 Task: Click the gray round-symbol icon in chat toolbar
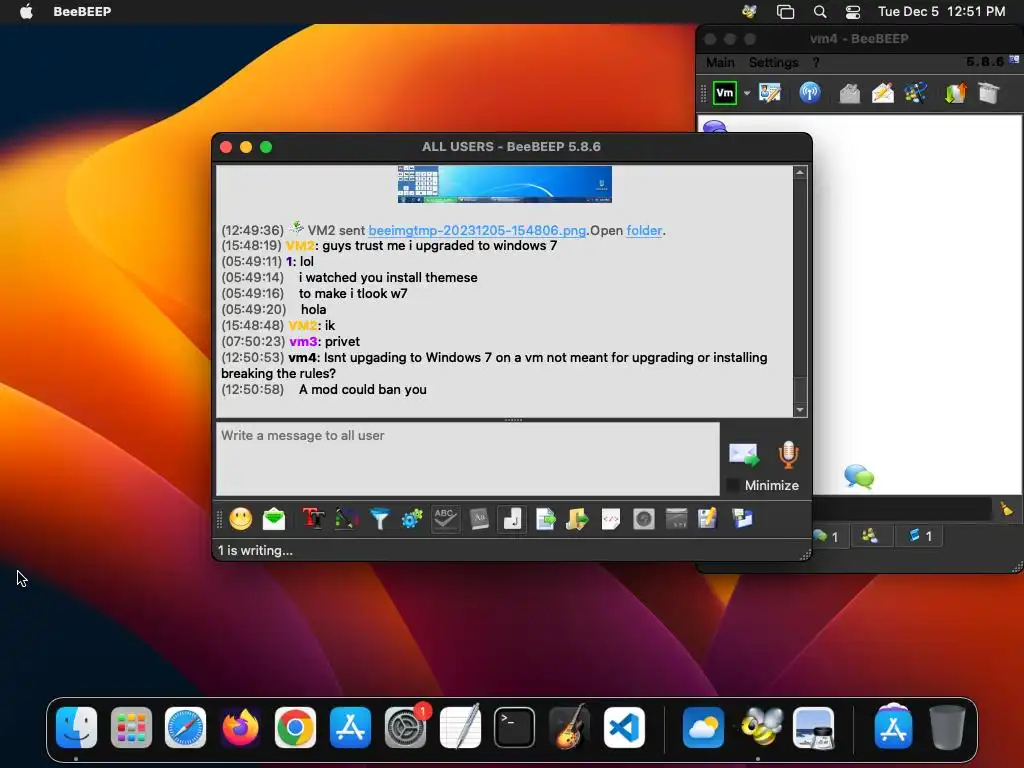coord(644,519)
